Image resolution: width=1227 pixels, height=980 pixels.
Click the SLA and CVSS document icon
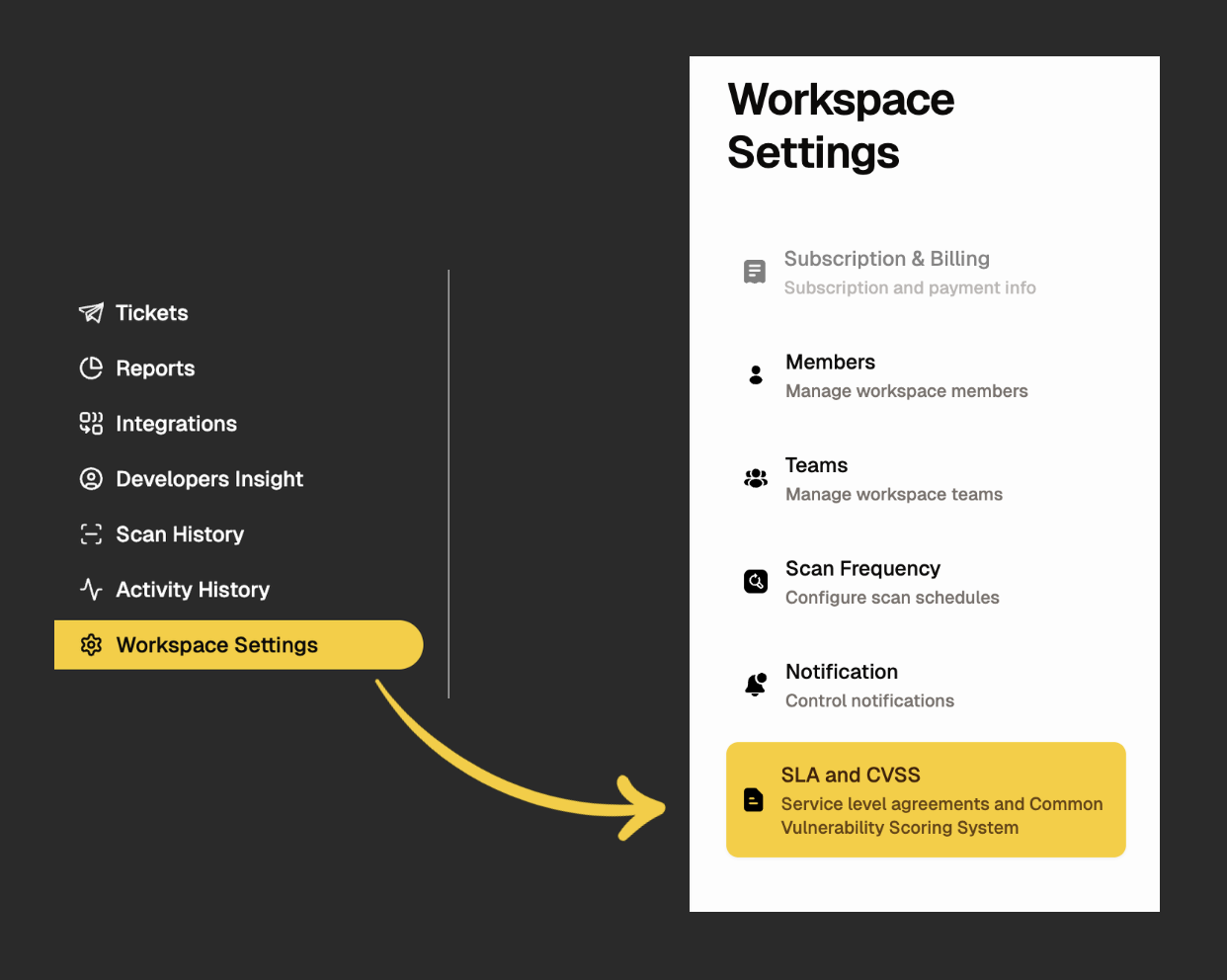(x=755, y=800)
